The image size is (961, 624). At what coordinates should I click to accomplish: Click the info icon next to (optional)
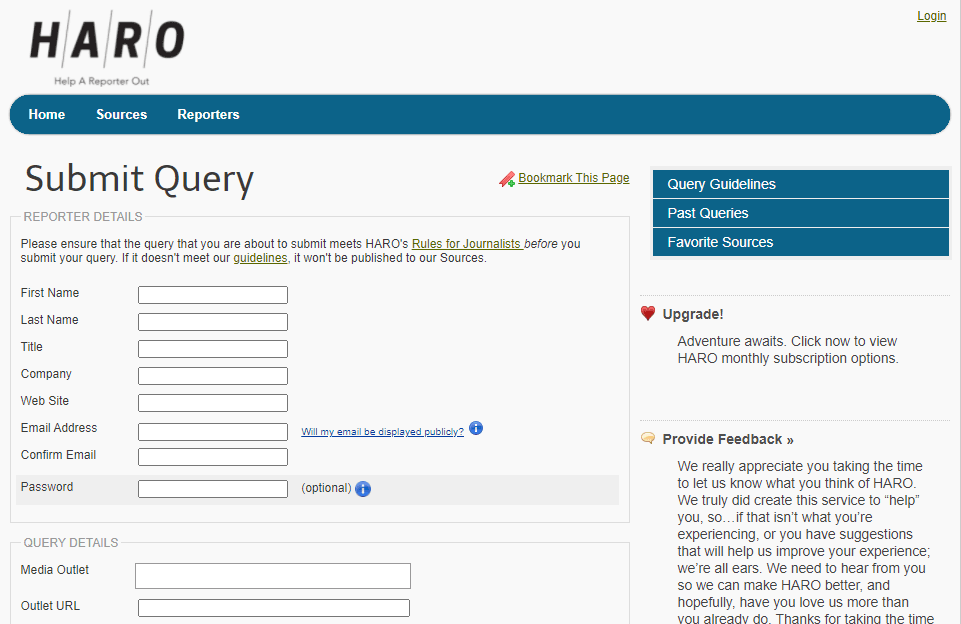363,489
